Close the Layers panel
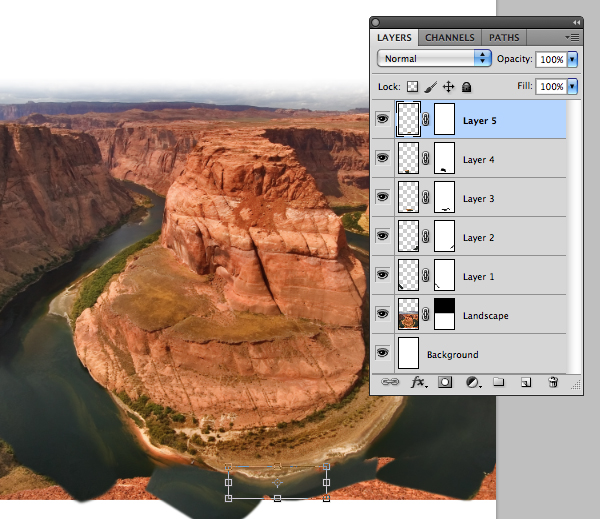The image size is (600, 519). click(376, 23)
